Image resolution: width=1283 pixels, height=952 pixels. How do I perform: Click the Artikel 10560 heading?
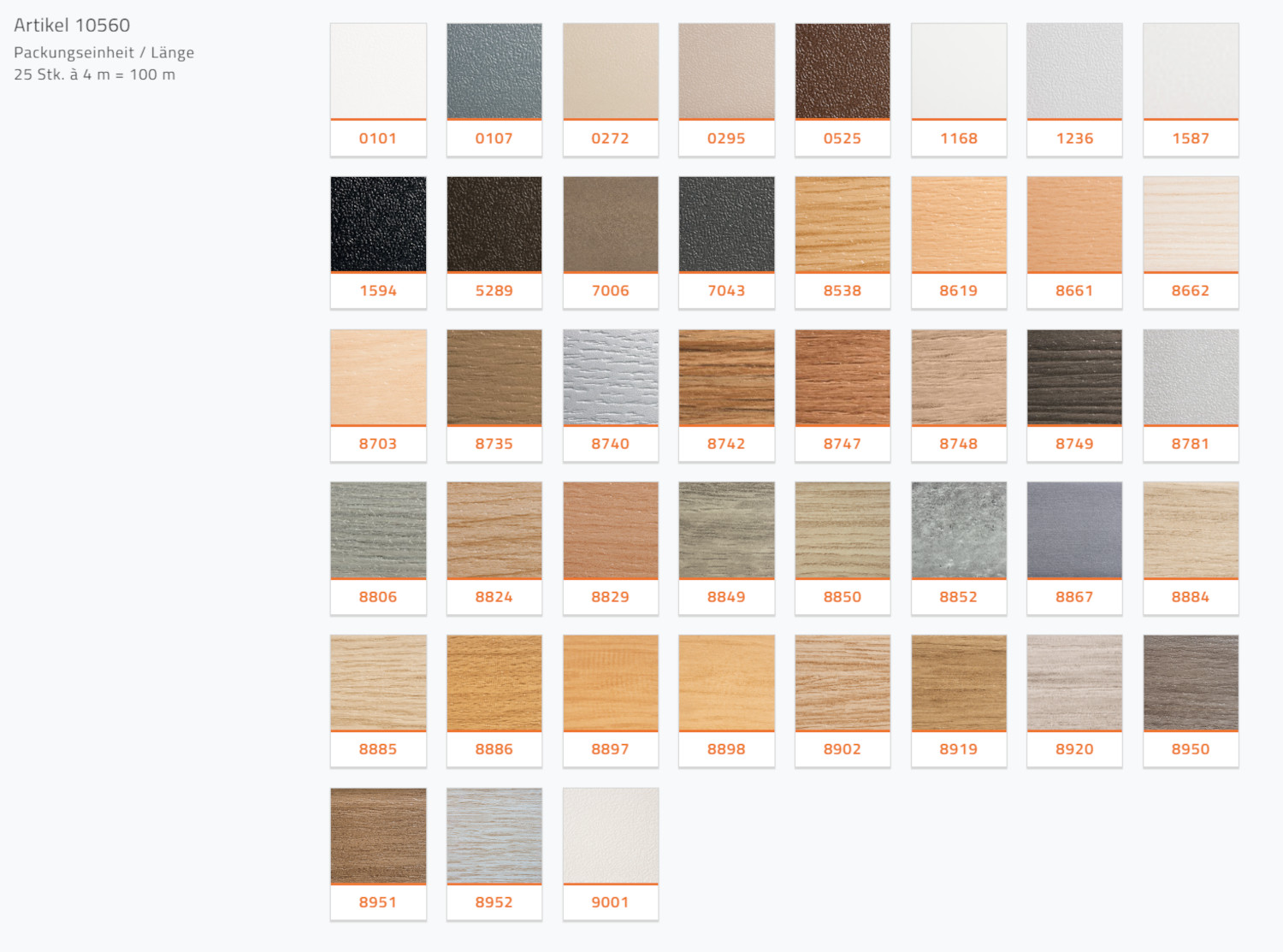(72, 26)
